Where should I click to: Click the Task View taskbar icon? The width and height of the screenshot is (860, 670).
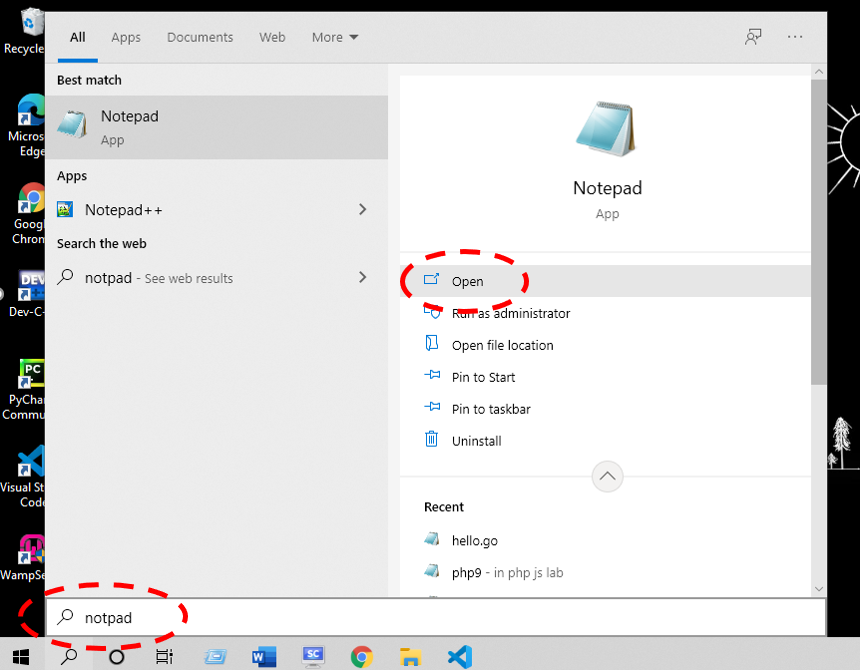coord(164,656)
